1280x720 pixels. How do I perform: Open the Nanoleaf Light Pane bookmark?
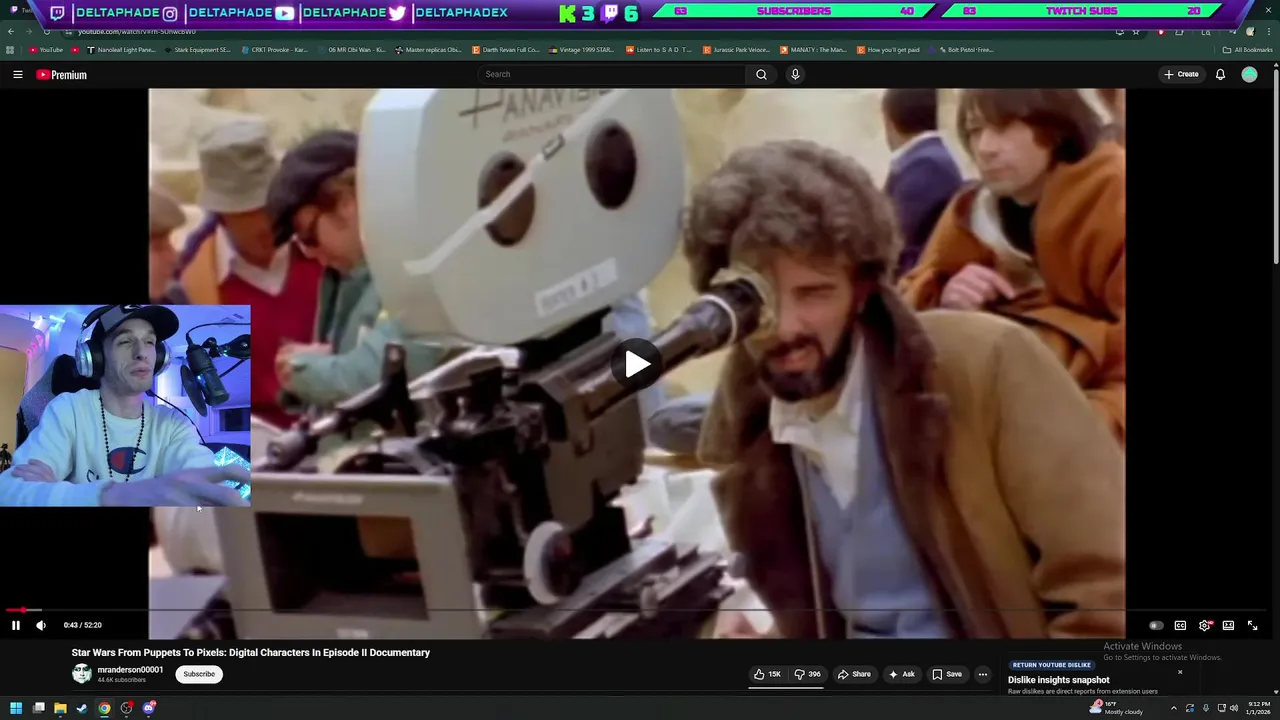122,50
